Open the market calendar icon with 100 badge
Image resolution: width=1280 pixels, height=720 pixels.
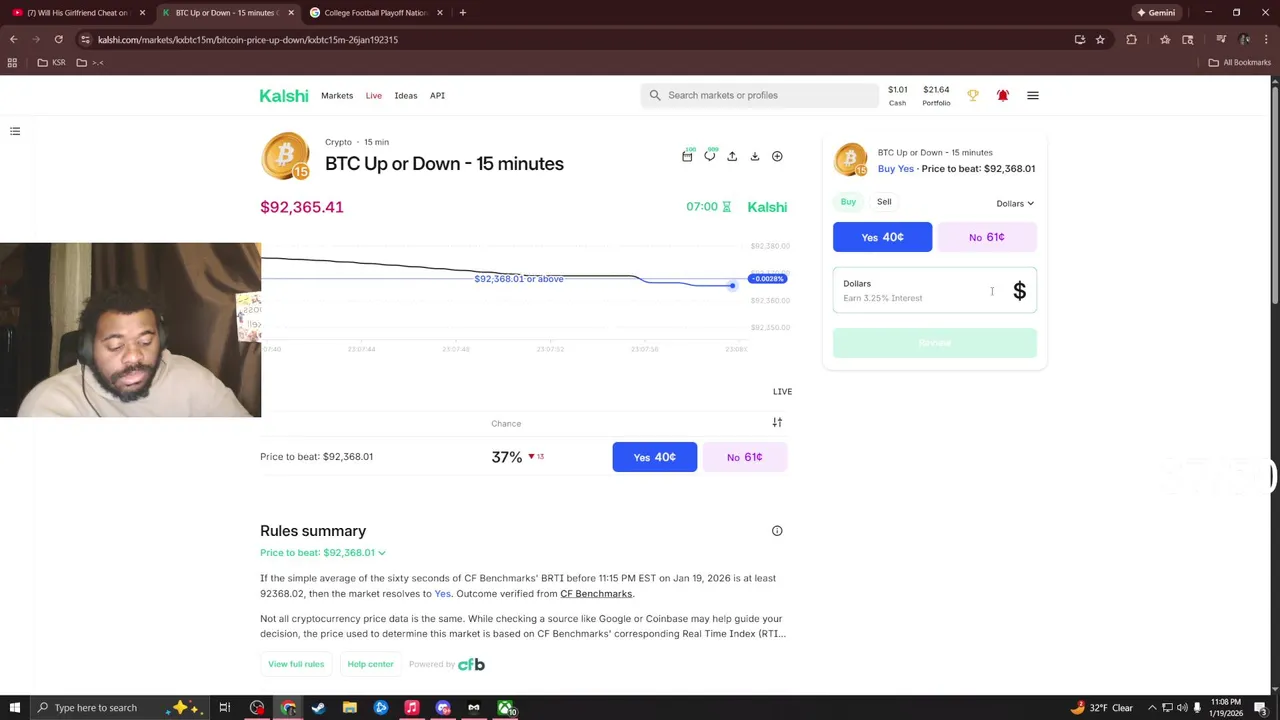click(x=687, y=156)
